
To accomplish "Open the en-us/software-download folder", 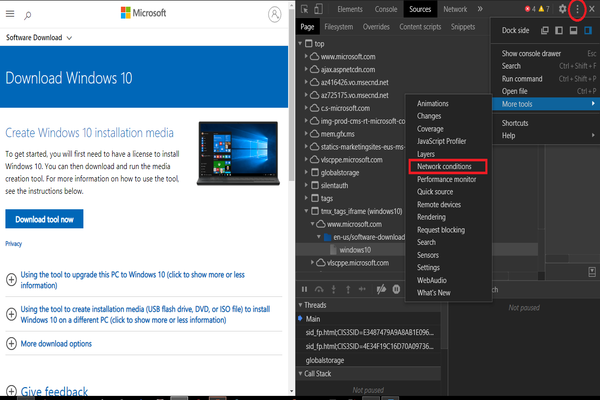I will point(368,237).
